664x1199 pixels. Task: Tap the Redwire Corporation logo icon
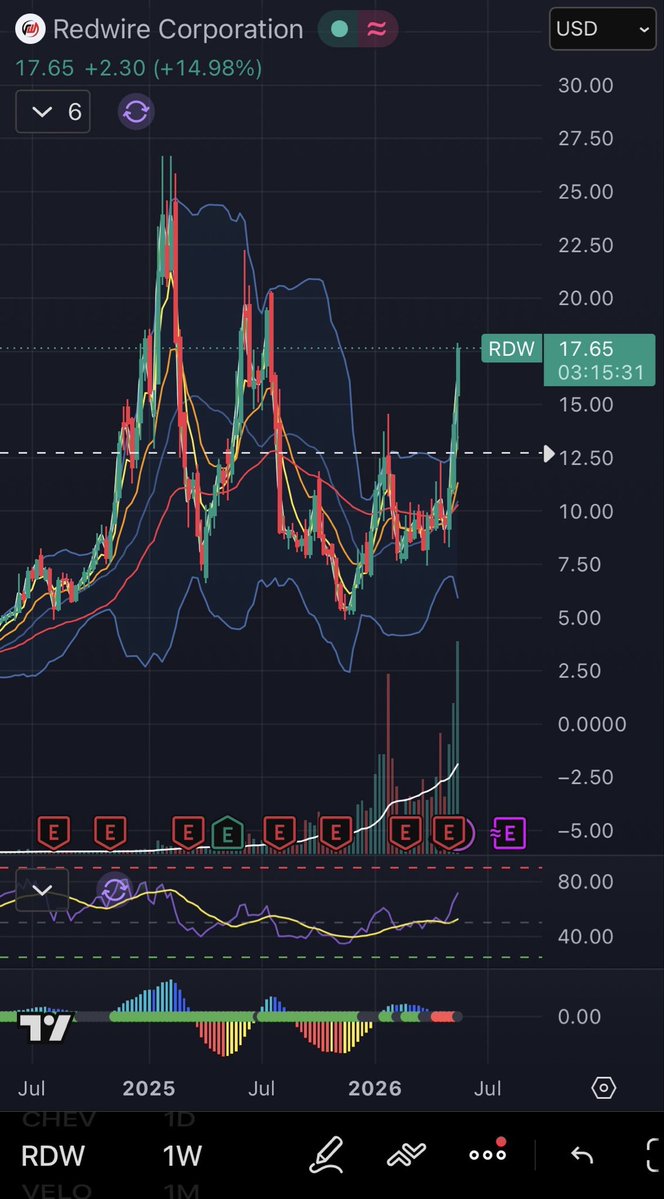point(31,30)
